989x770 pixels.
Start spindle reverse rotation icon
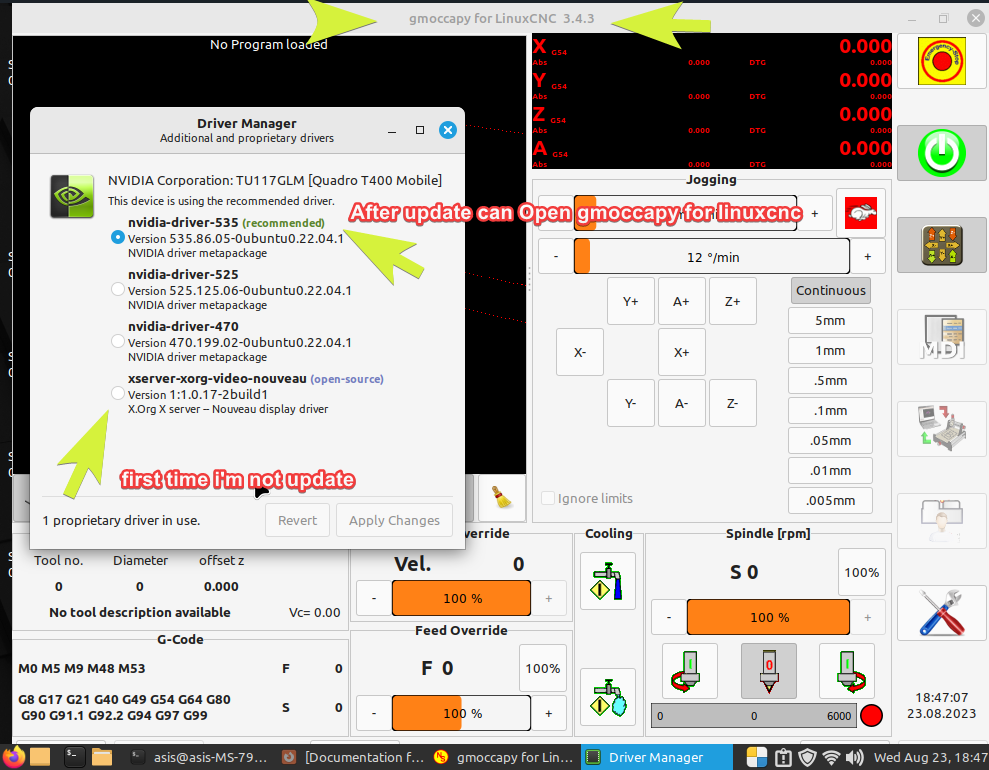(x=689, y=671)
